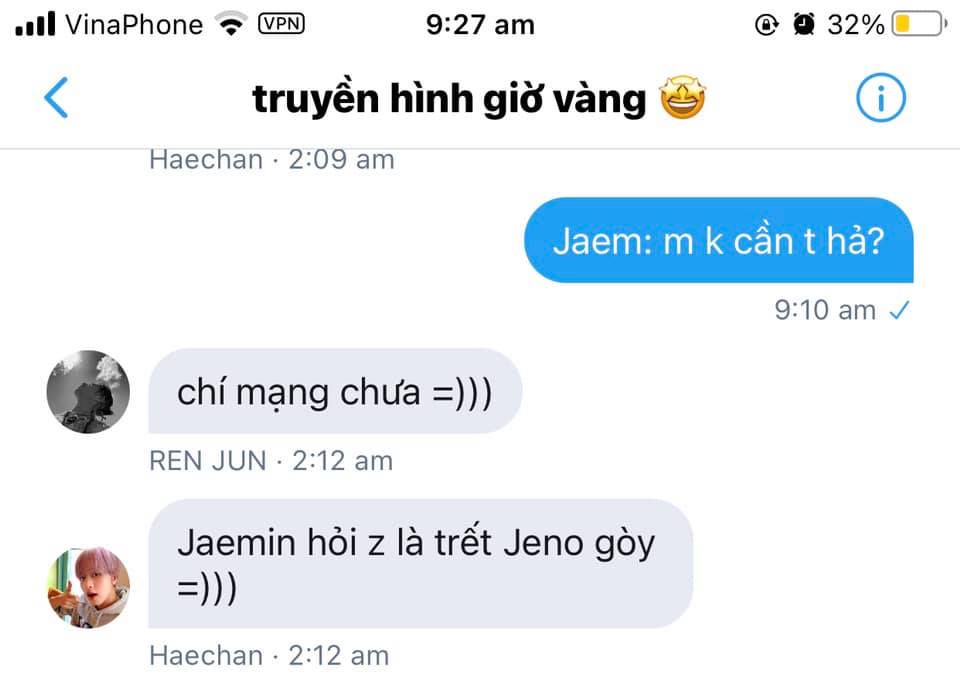Tap the VPN indicator in the status bar
Screen dimensions: 960x674
(281, 24)
